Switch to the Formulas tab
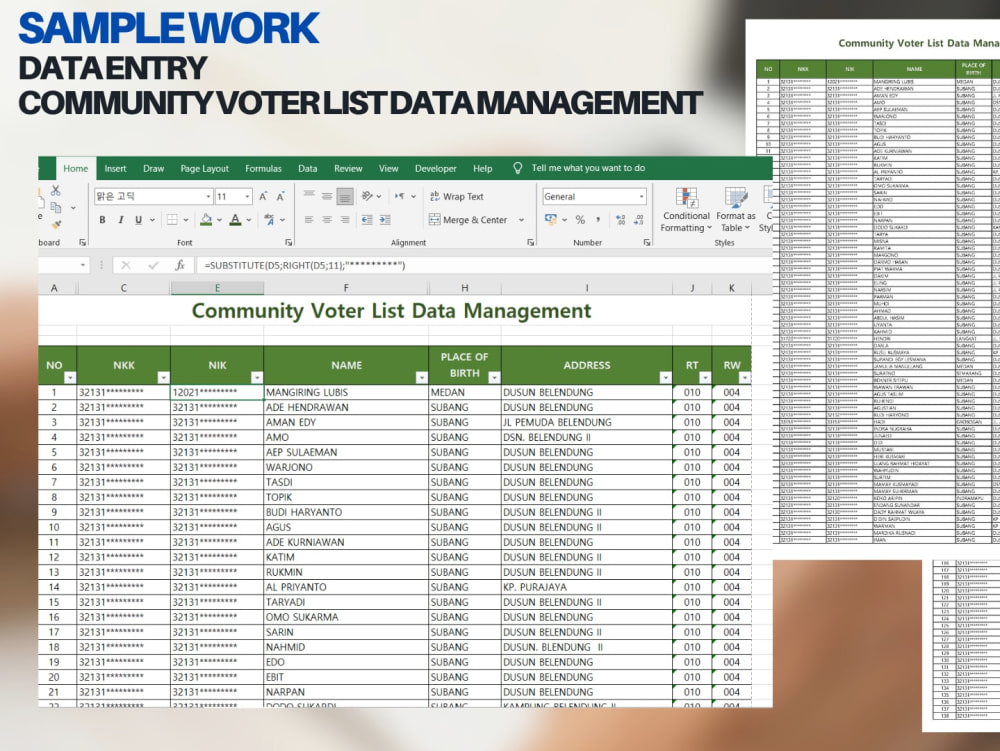 [263, 168]
